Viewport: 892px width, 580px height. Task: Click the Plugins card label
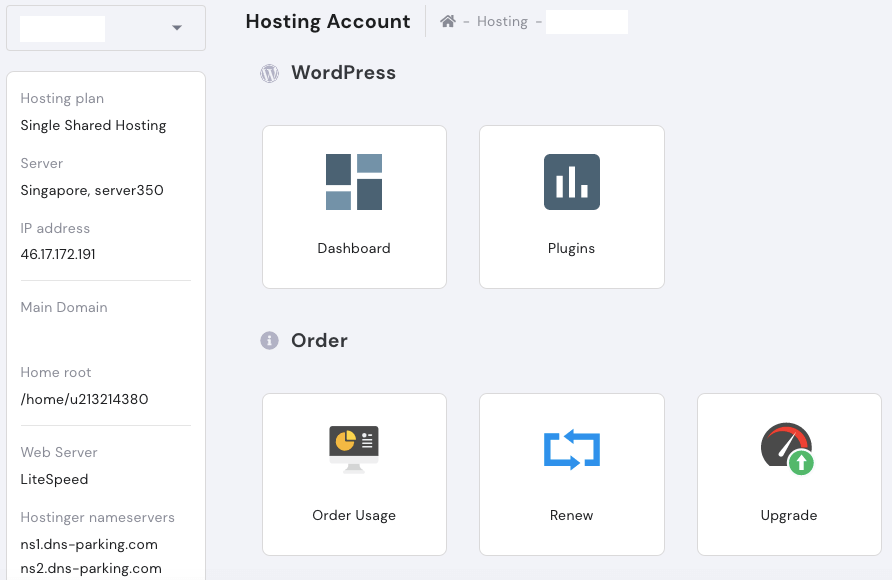tap(572, 249)
